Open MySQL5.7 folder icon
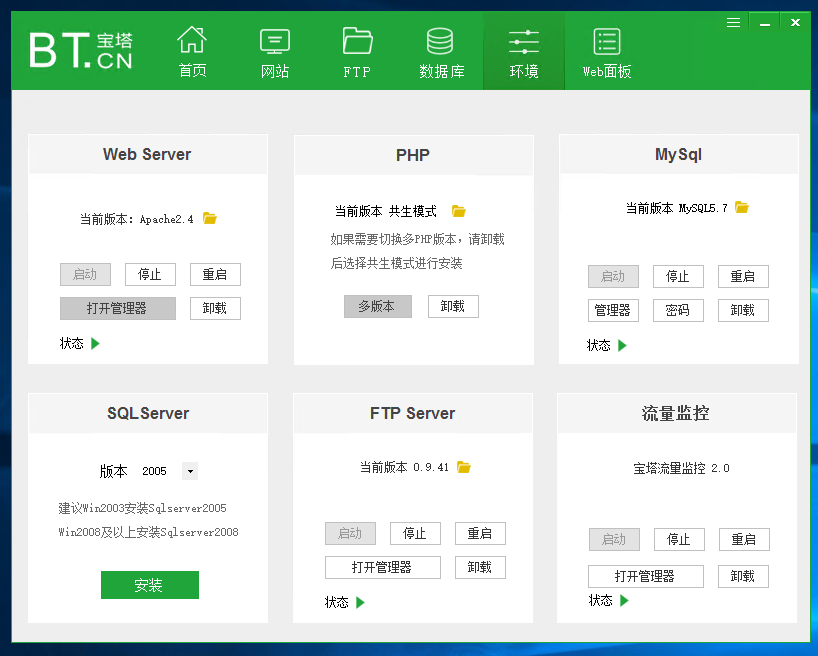This screenshot has height=656, width=818. coord(742,207)
